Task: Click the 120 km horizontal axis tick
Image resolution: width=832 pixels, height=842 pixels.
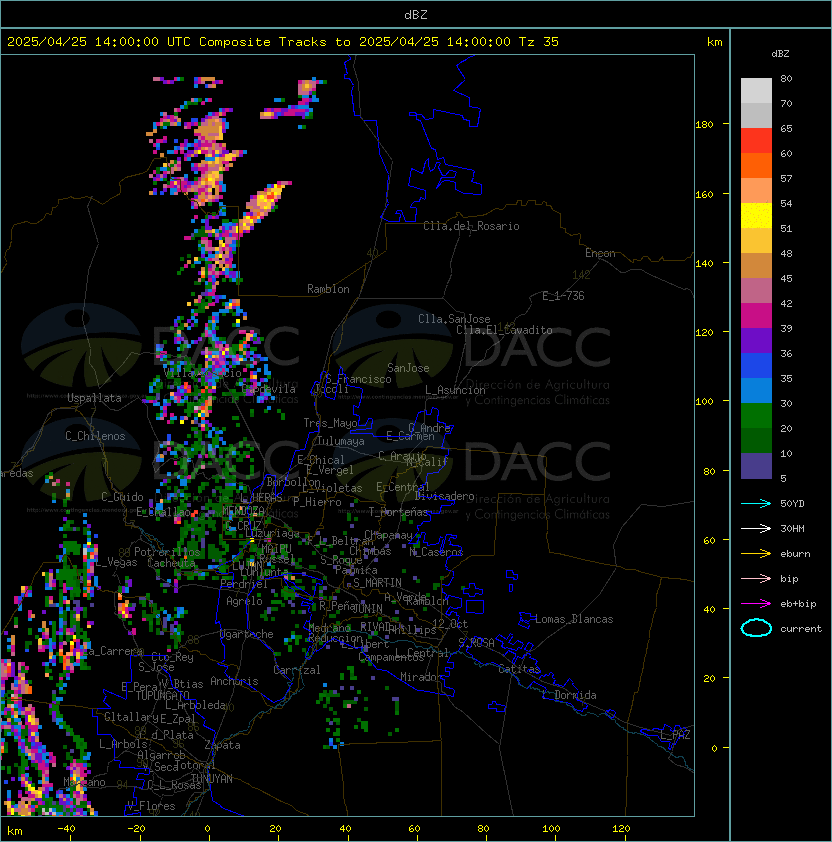Action: (x=621, y=829)
